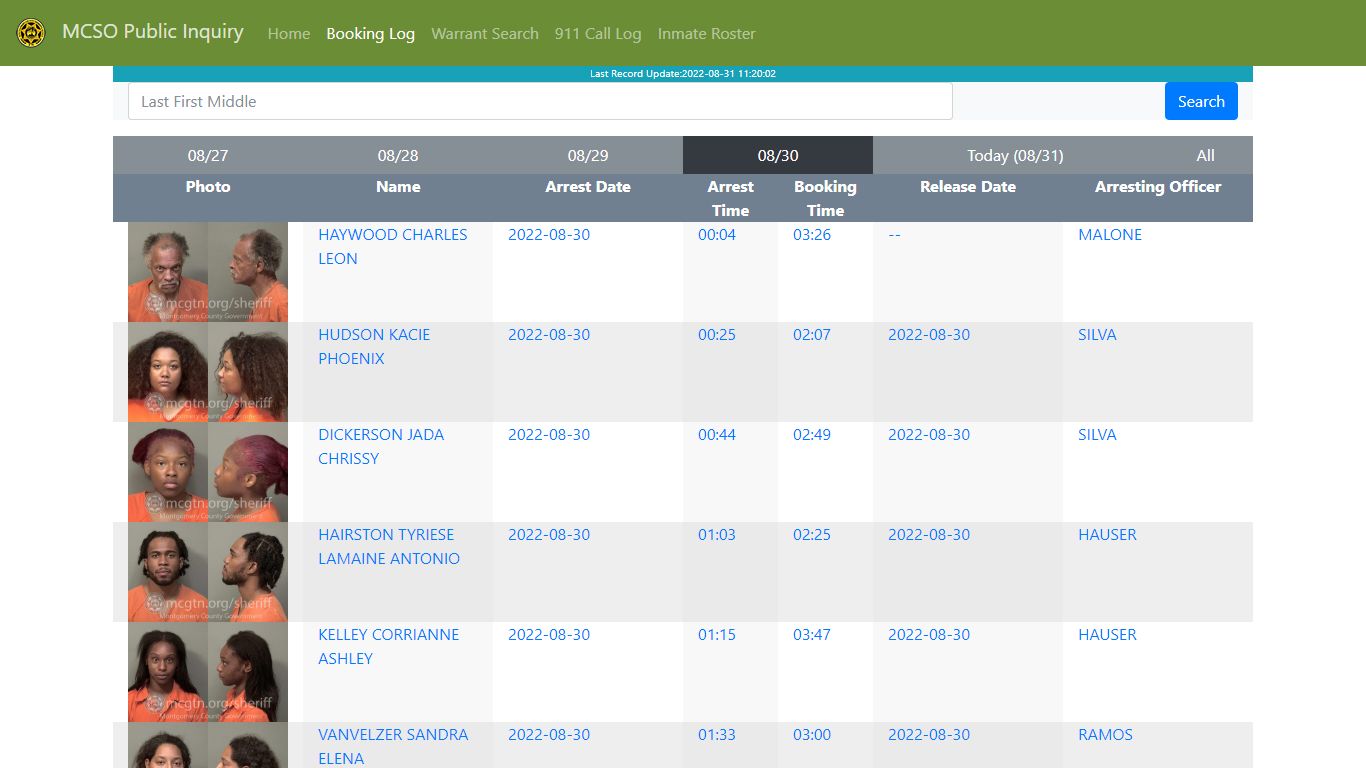Click Kelley's release date 2022-08-30

(x=929, y=634)
